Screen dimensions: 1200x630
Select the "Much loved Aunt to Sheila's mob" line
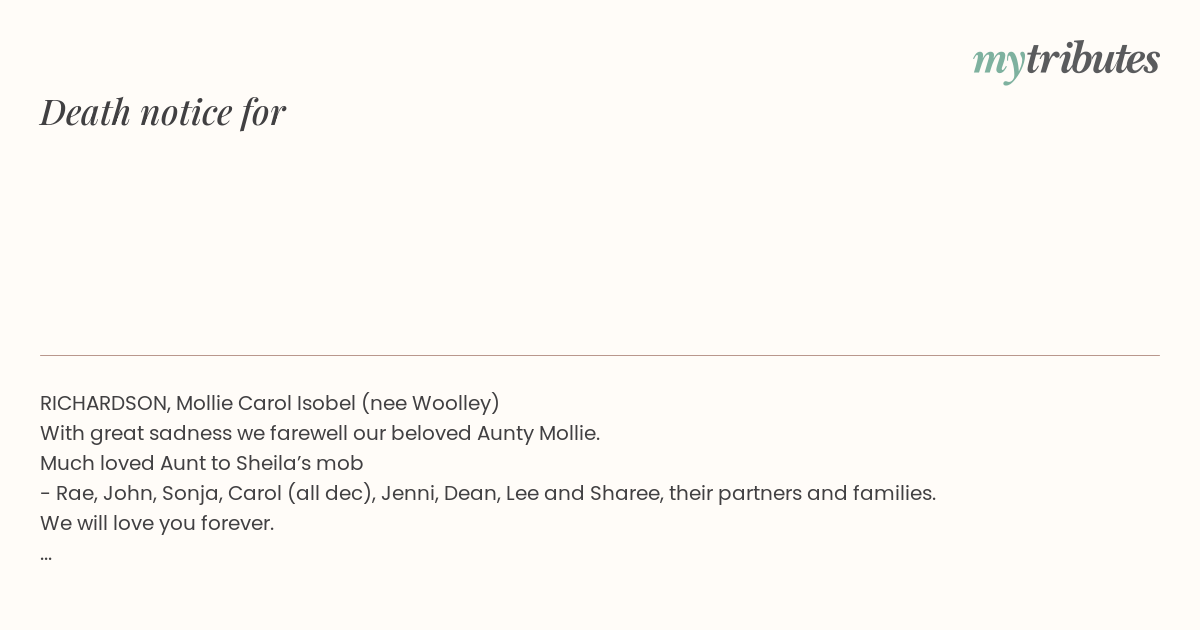point(201,463)
